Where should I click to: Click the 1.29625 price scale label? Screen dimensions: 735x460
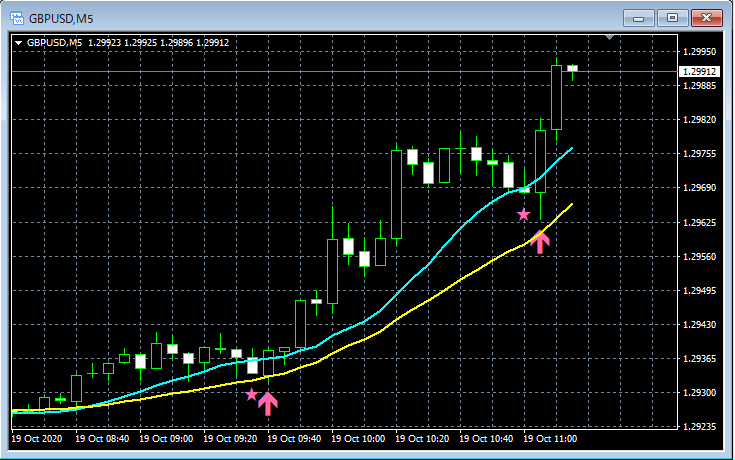pyautogui.click(x=700, y=223)
